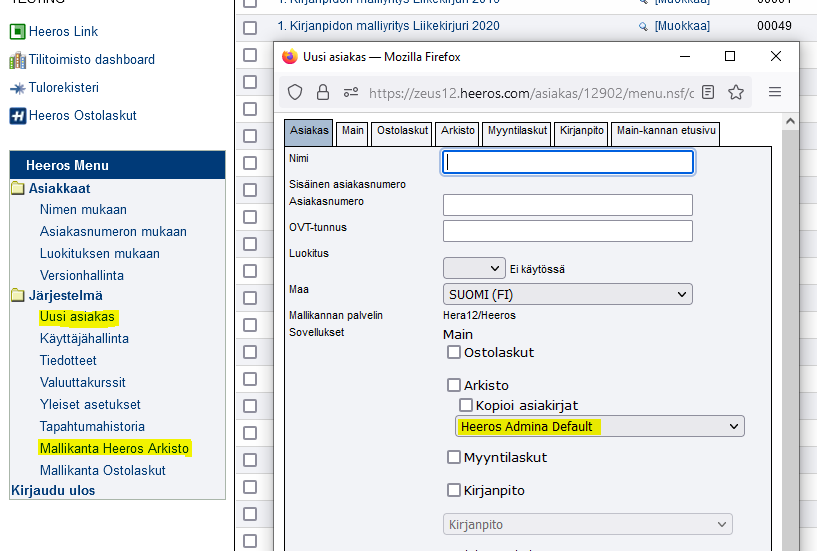Toggle reader view icon in address bar
Image resolution: width=817 pixels, height=551 pixels.
[x=708, y=92]
